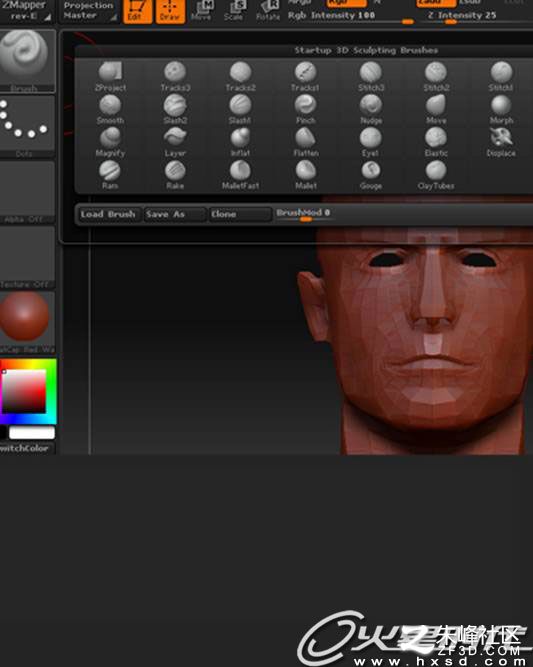Click the Startup 3D Sculpting Brushes header

366,50
